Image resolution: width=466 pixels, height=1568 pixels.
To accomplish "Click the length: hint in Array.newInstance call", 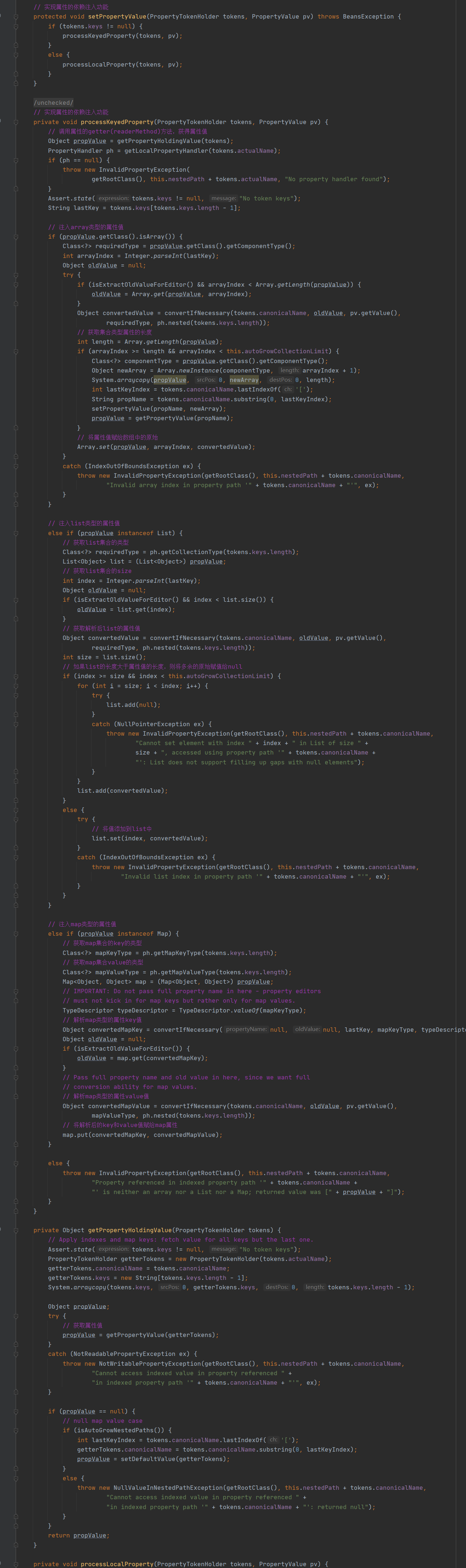I will tap(289, 370).
